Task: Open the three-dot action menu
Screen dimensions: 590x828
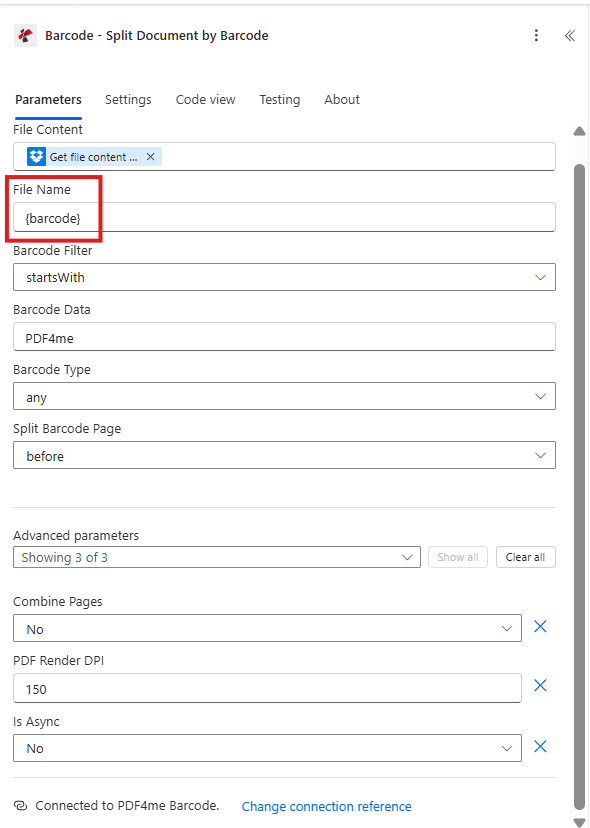Action: coord(536,35)
